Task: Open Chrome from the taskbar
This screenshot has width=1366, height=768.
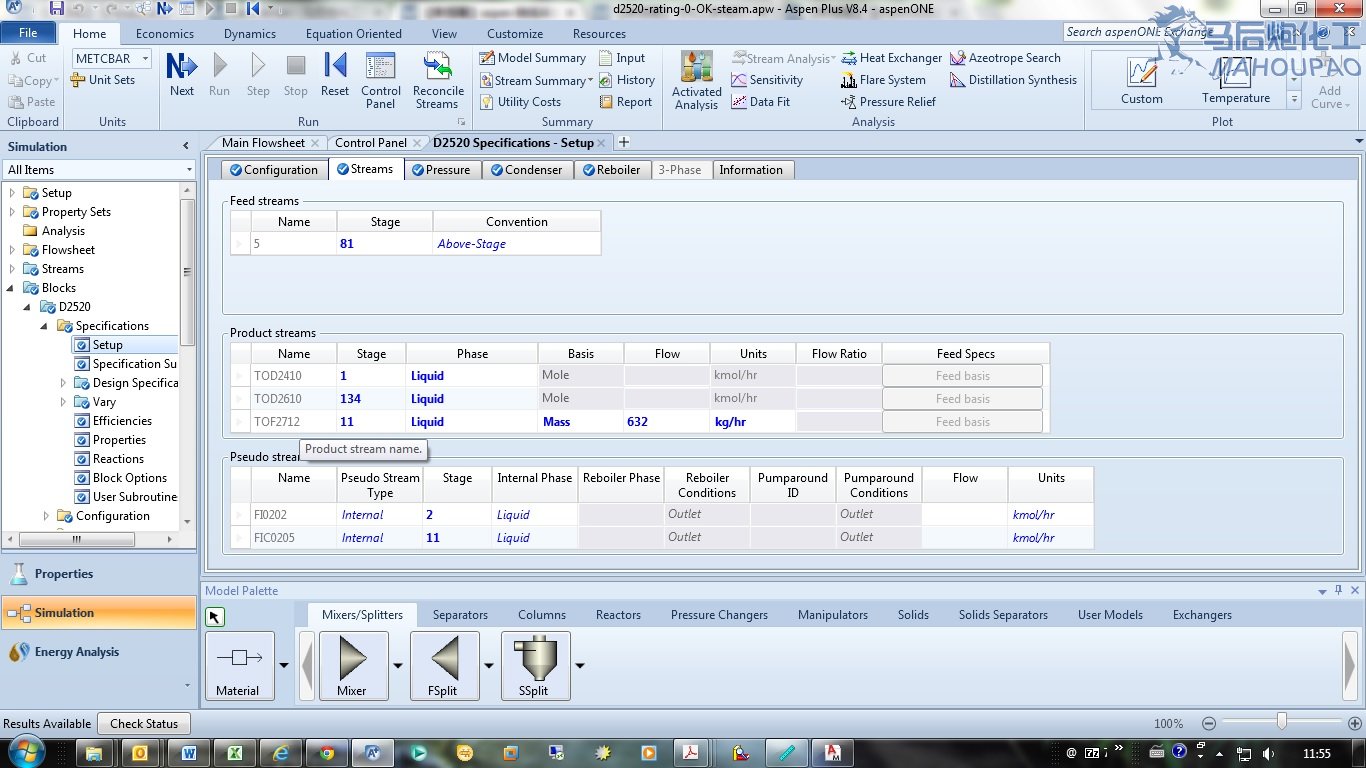Action: [327, 753]
